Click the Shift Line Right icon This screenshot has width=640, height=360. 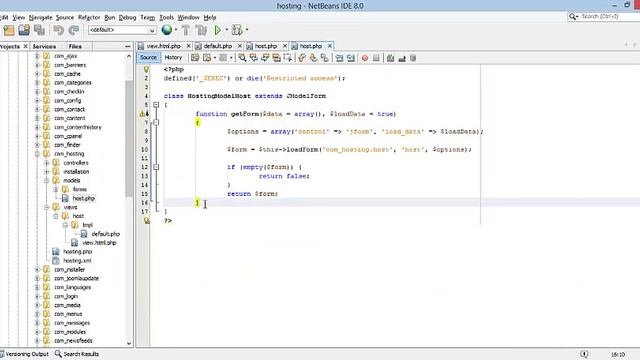tap(351, 58)
